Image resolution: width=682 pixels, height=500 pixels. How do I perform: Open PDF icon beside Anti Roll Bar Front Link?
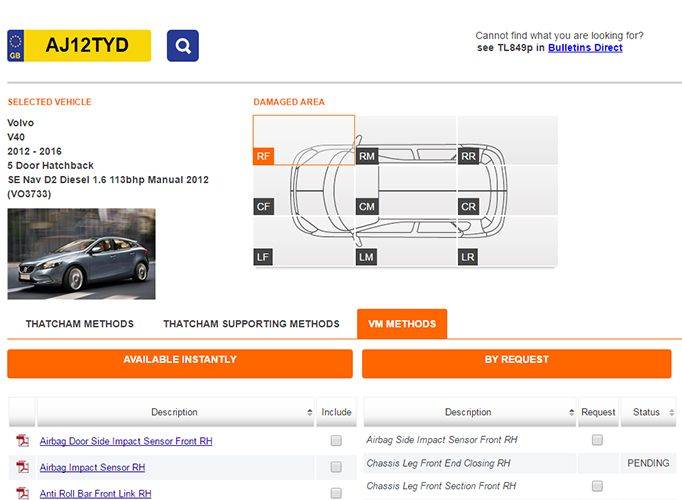tap(23, 493)
